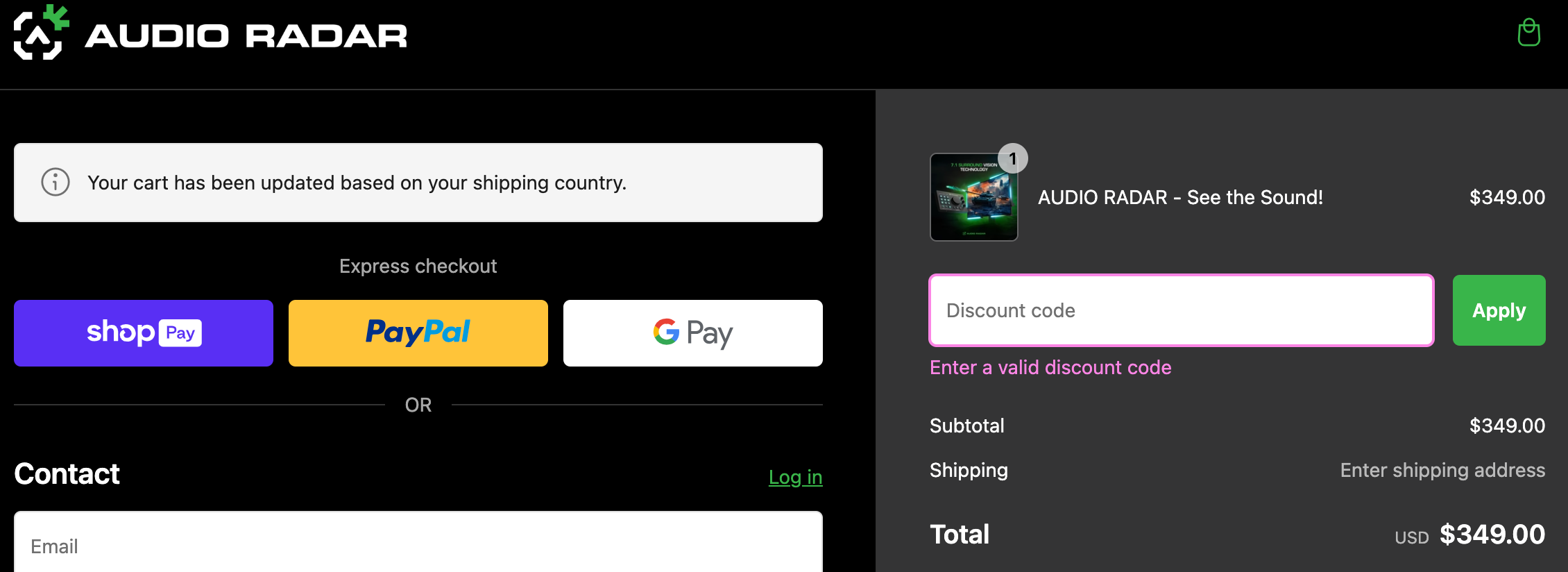Click the Total amount $349.00
Image resolution: width=1568 pixels, height=572 pixels.
[x=1492, y=534]
